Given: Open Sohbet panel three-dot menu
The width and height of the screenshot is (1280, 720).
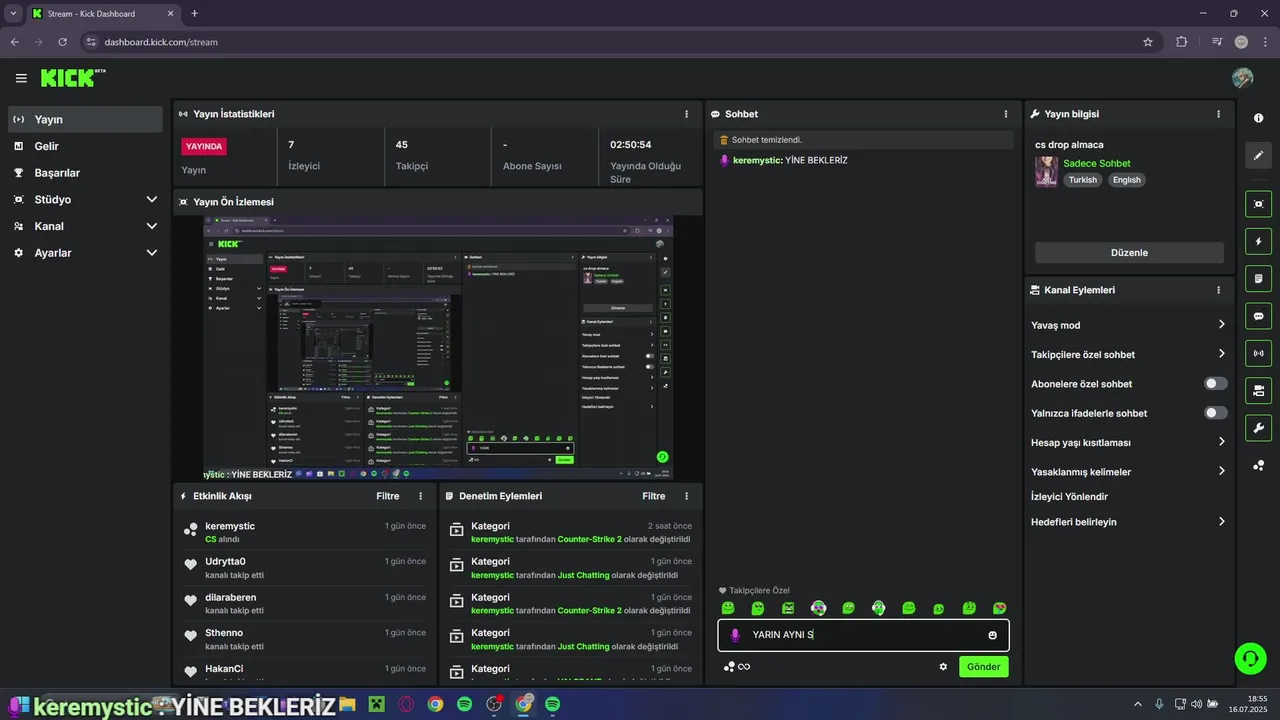Looking at the screenshot, I should tap(1006, 114).
